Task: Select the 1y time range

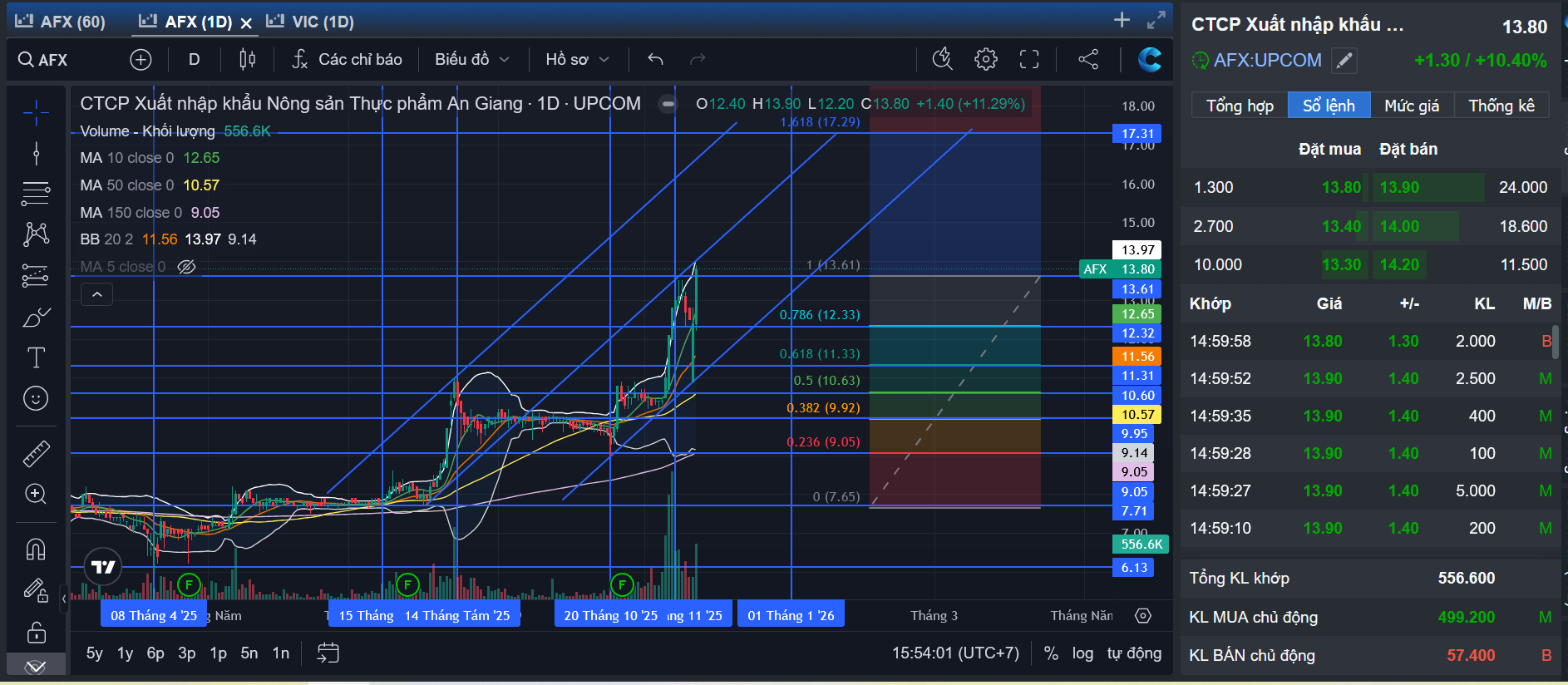Action: (x=125, y=653)
